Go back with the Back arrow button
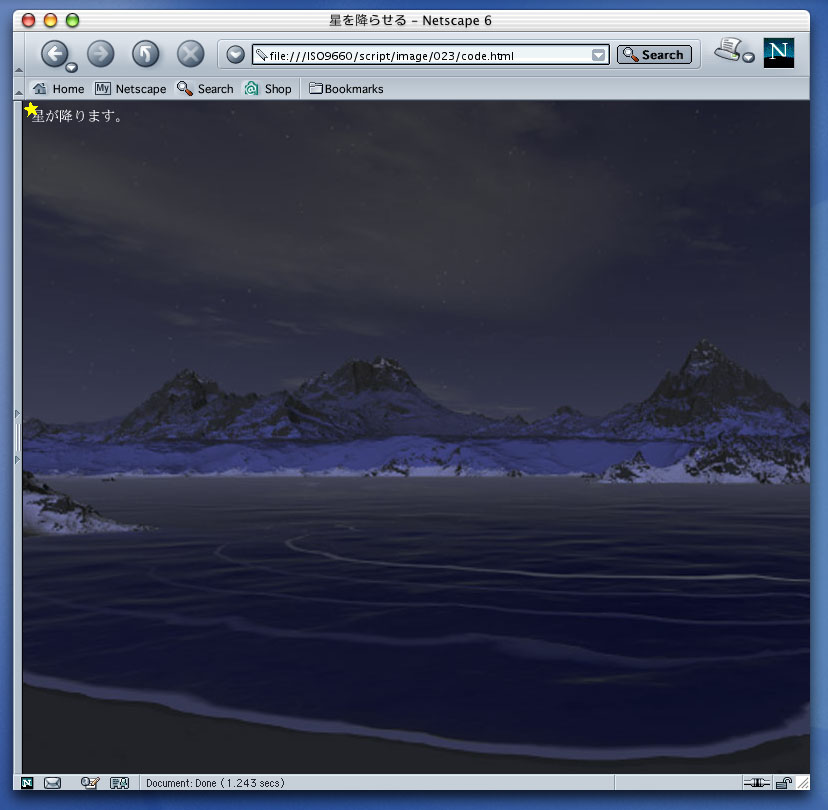The image size is (828, 810). (x=54, y=53)
